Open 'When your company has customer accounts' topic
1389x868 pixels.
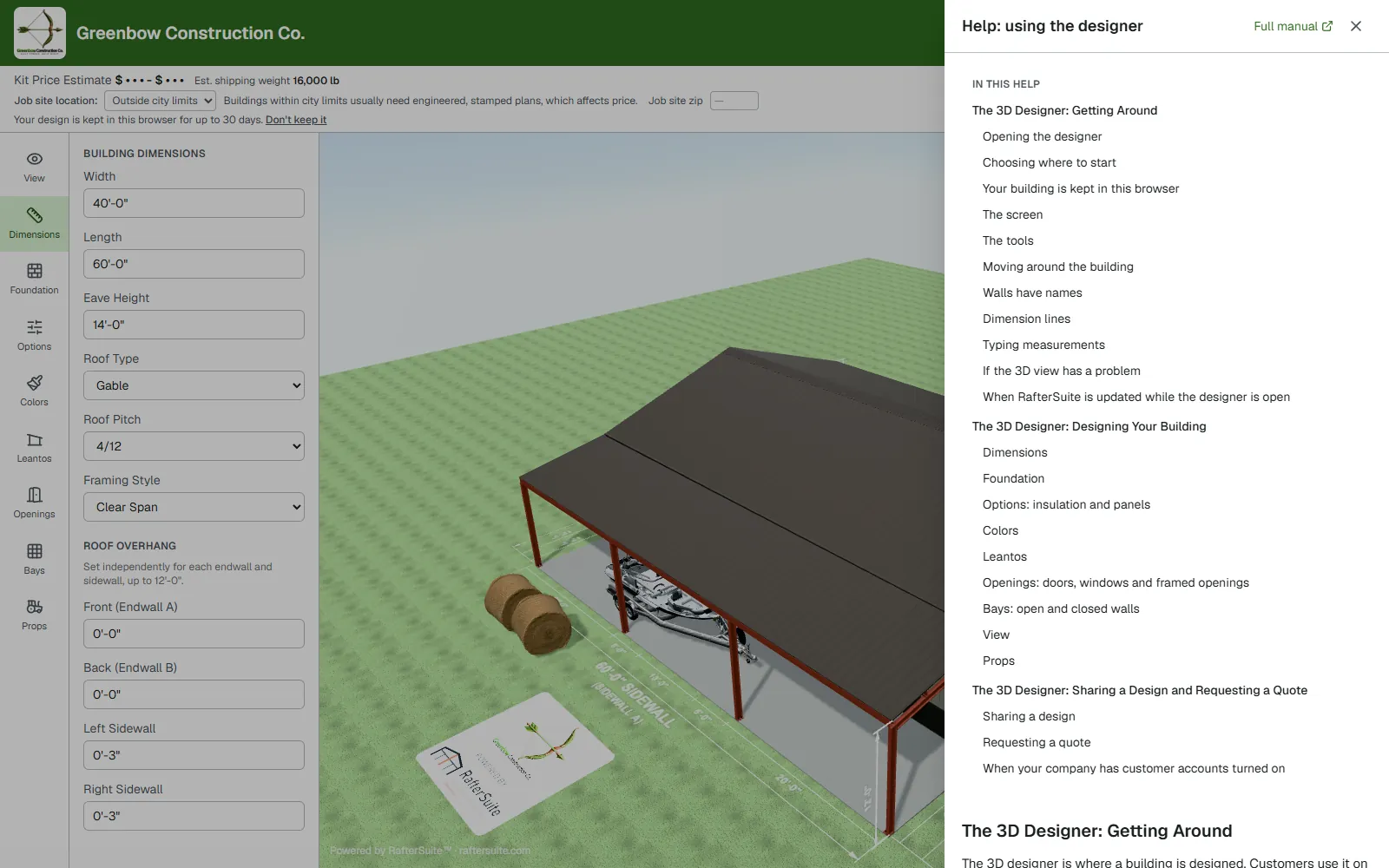pyautogui.click(x=1133, y=768)
